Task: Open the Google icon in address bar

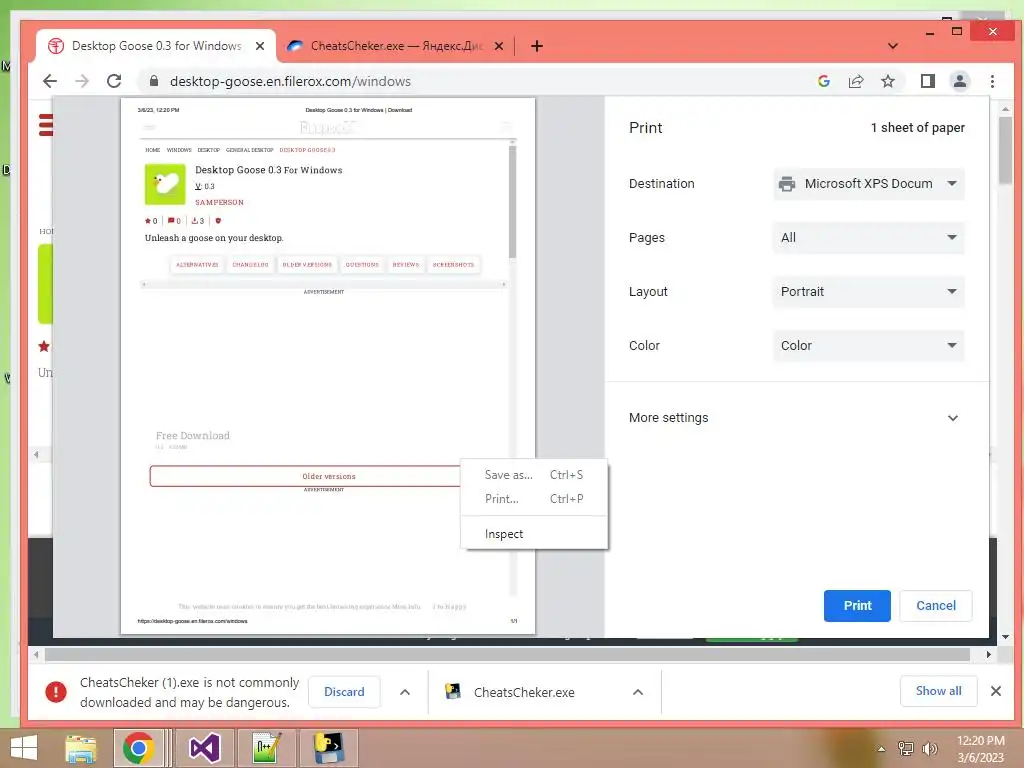Action: (x=824, y=81)
